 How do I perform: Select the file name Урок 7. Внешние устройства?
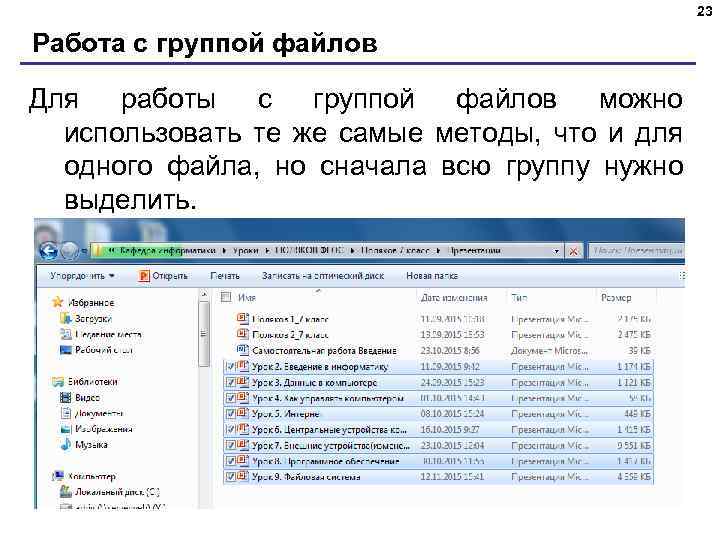[331, 445]
